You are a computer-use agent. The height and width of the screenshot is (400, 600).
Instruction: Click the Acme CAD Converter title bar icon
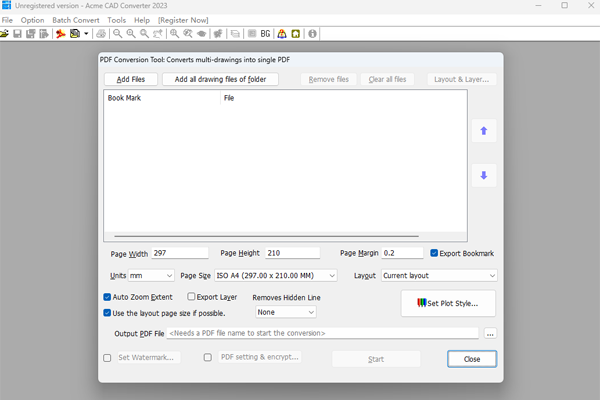click(7, 5)
